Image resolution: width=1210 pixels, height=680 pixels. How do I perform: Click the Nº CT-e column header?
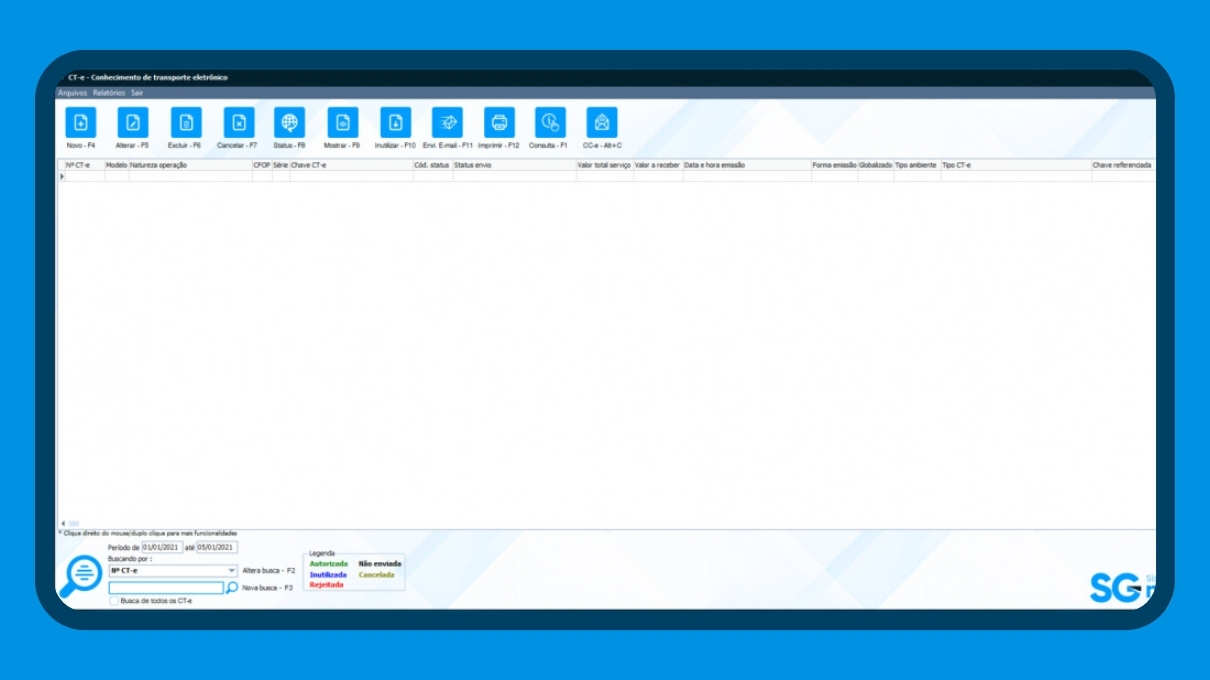click(x=84, y=165)
